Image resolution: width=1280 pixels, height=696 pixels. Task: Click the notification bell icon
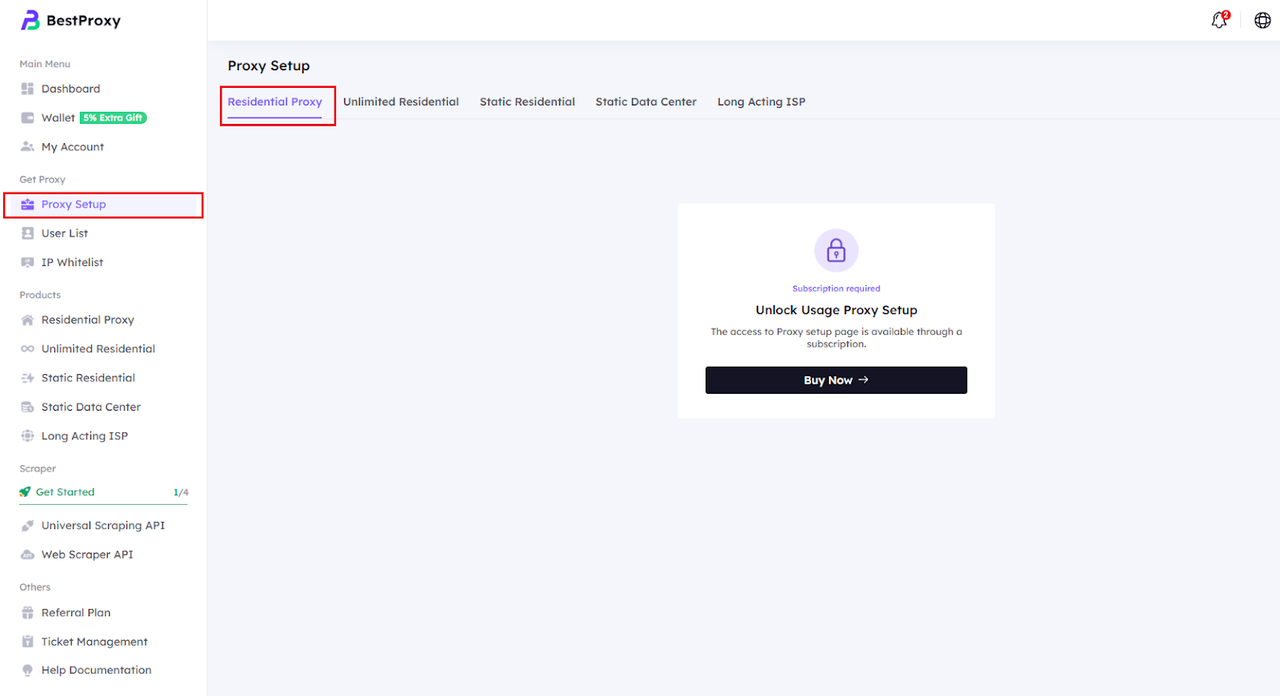1218,21
